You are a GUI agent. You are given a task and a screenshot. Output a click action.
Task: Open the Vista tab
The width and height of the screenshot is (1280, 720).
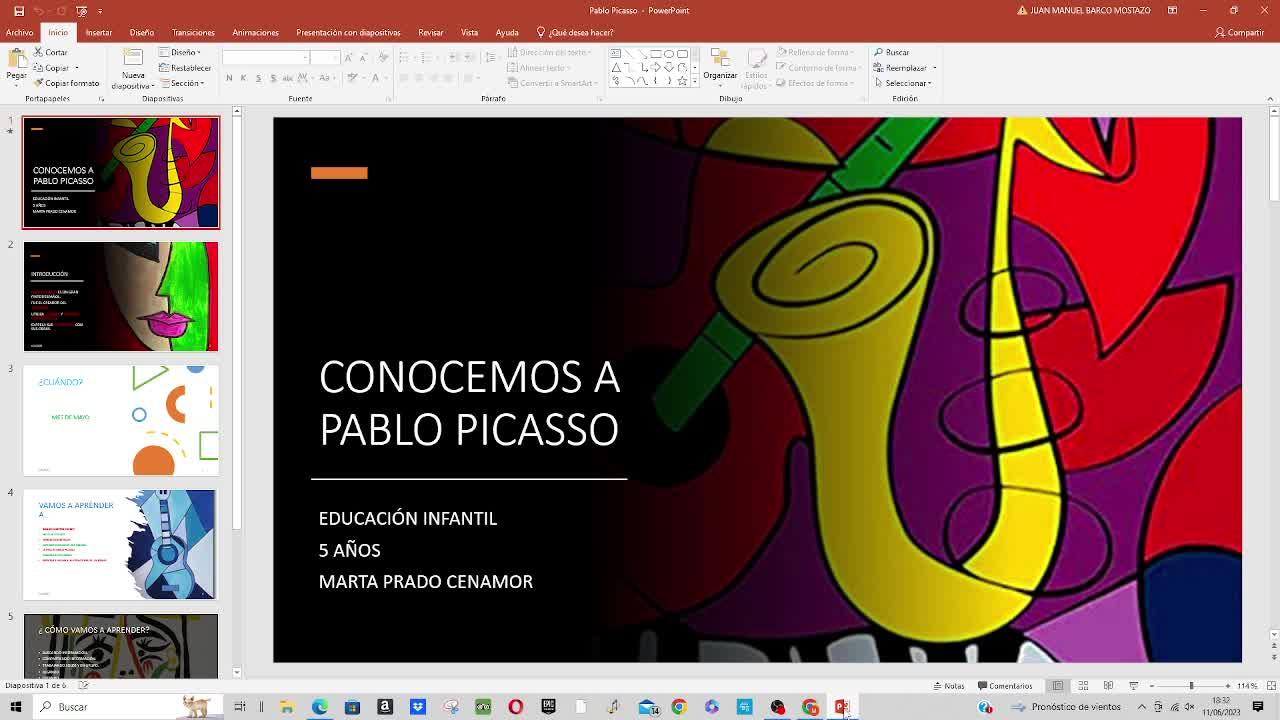click(x=469, y=32)
